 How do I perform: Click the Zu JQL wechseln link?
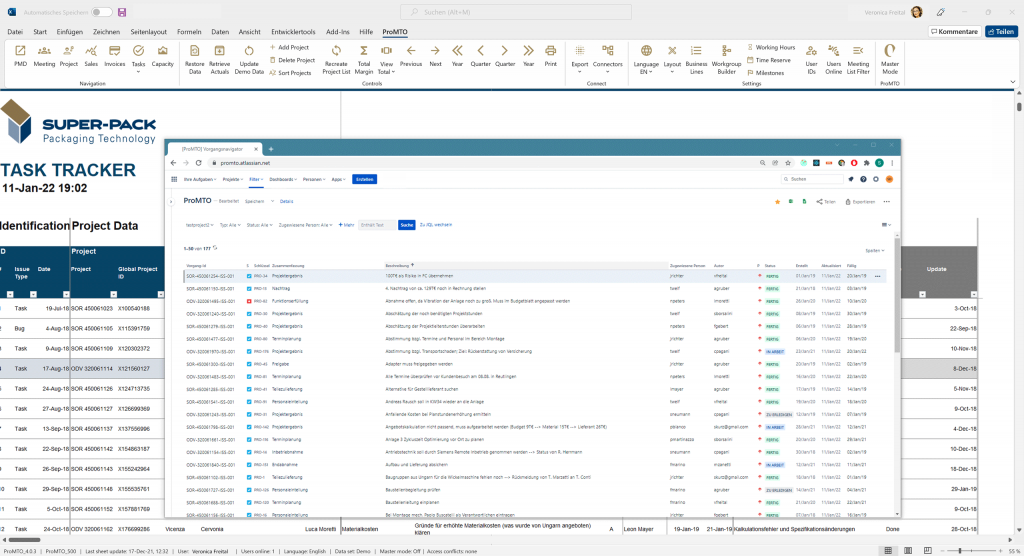point(436,225)
